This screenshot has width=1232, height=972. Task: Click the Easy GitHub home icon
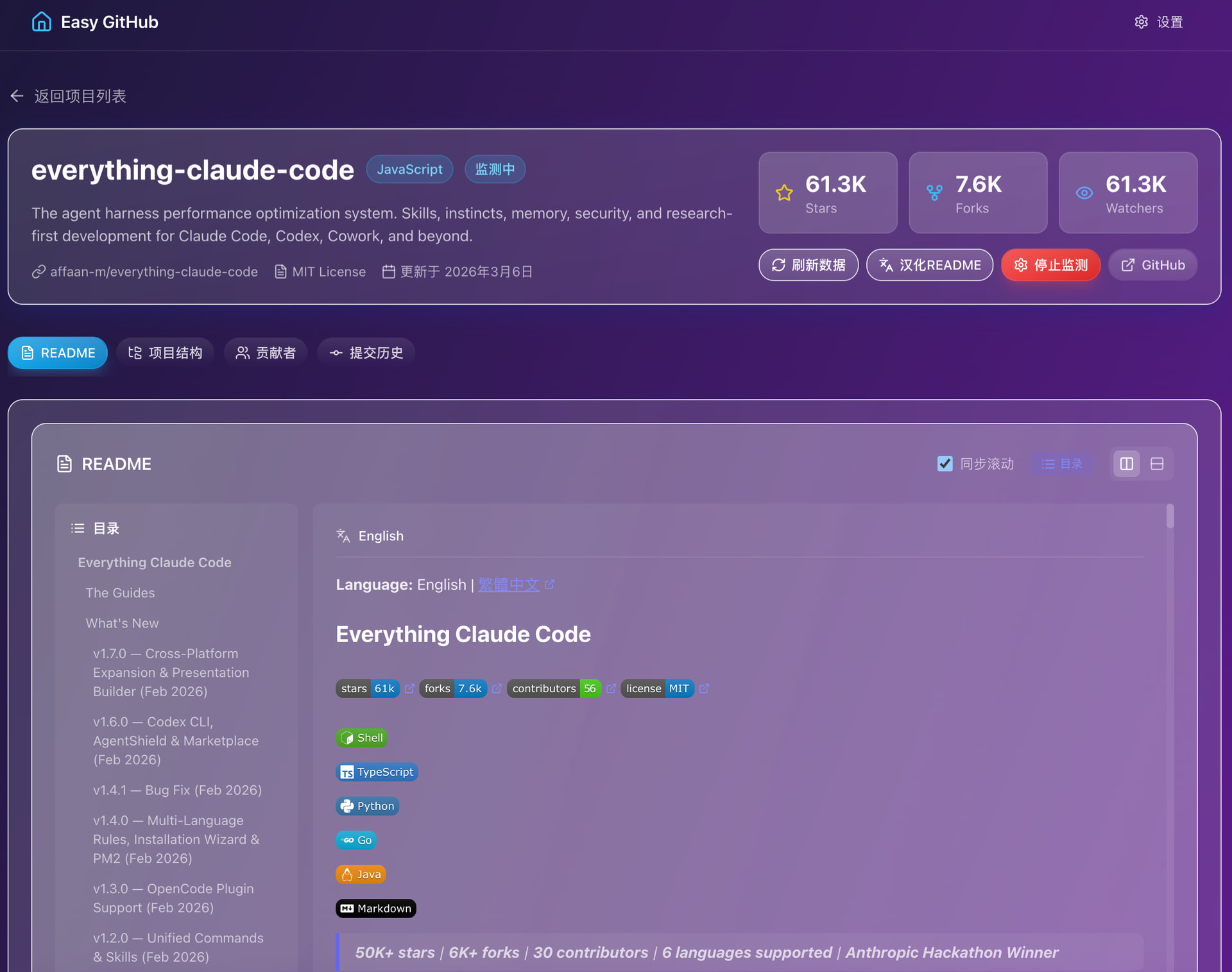pyautogui.click(x=42, y=22)
